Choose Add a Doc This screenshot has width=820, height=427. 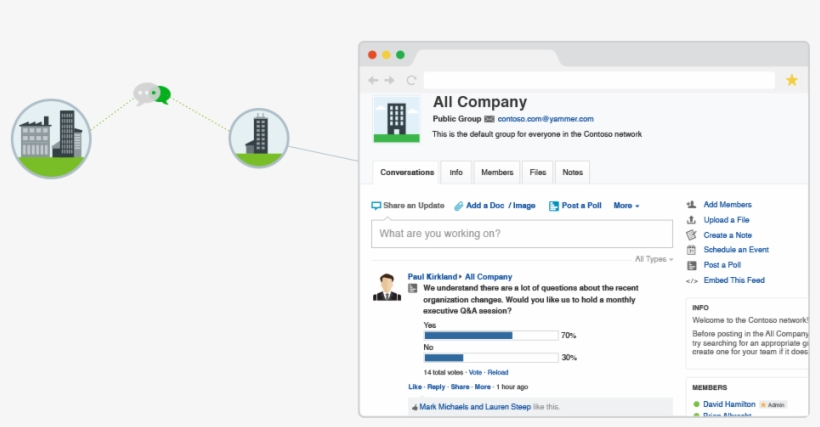[485, 205]
